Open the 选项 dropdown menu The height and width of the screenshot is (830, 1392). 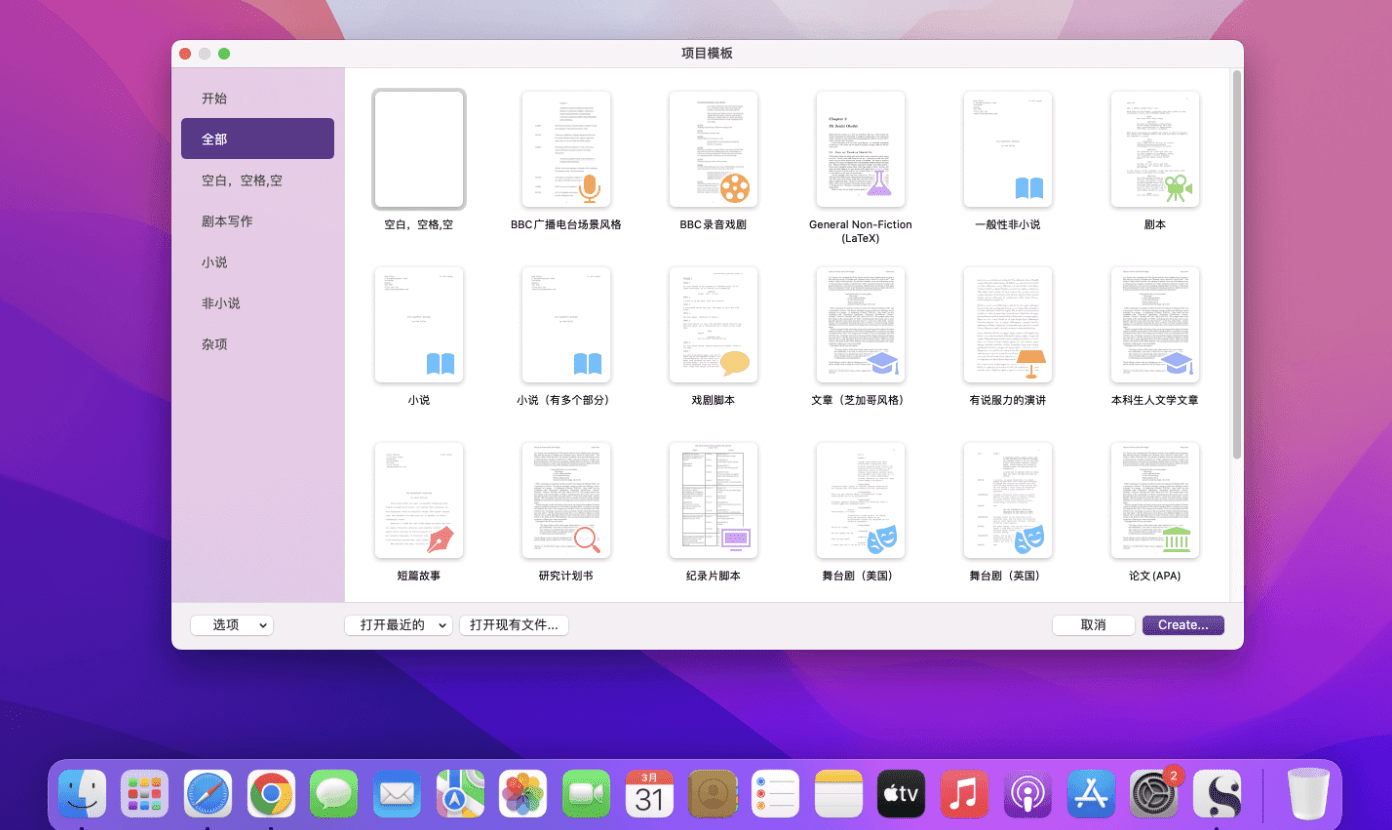231,625
